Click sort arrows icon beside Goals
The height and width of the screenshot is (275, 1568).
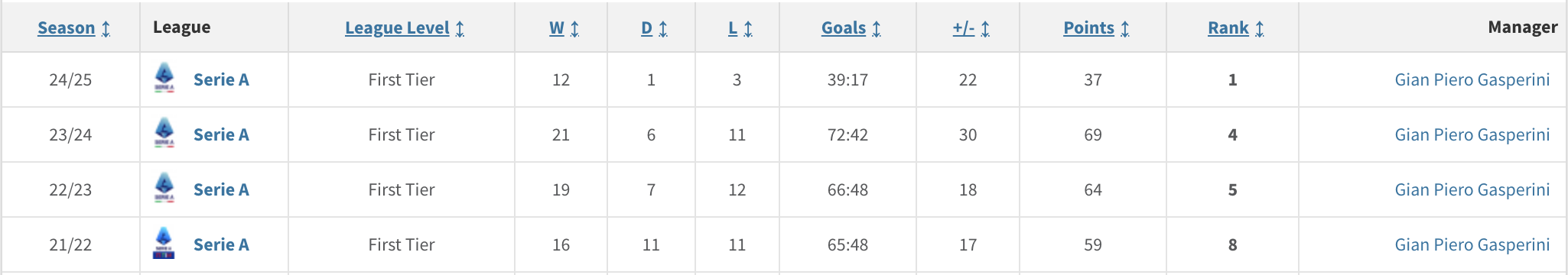(877, 28)
